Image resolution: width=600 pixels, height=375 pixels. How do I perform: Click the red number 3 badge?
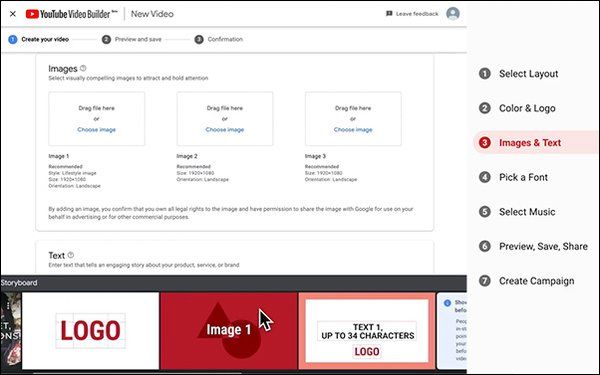click(485, 143)
